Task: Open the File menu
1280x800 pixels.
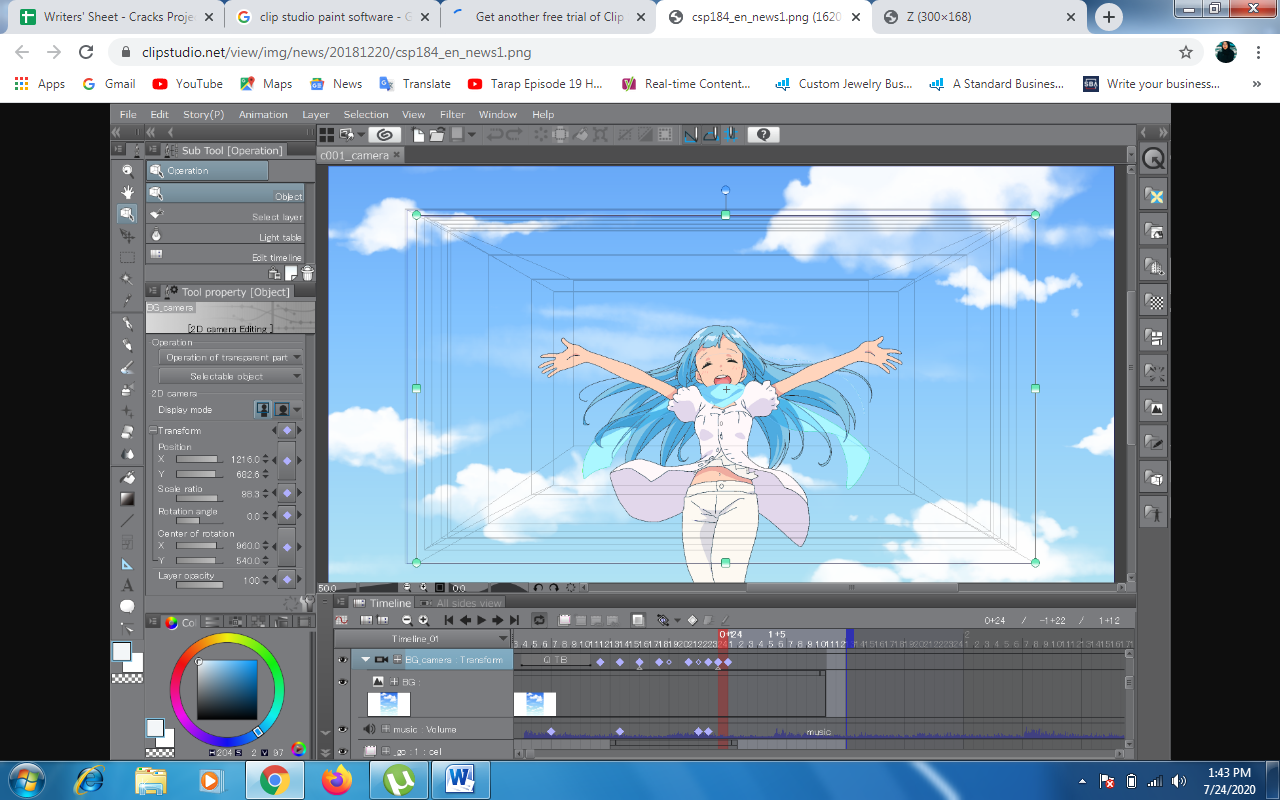Action: point(128,114)
